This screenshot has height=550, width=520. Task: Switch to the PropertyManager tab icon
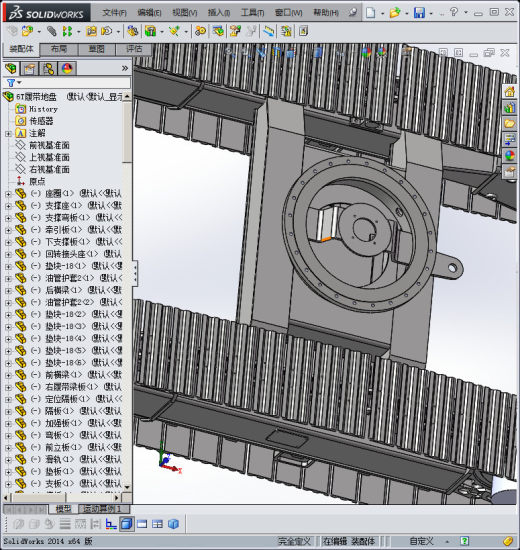click(29, 68)
